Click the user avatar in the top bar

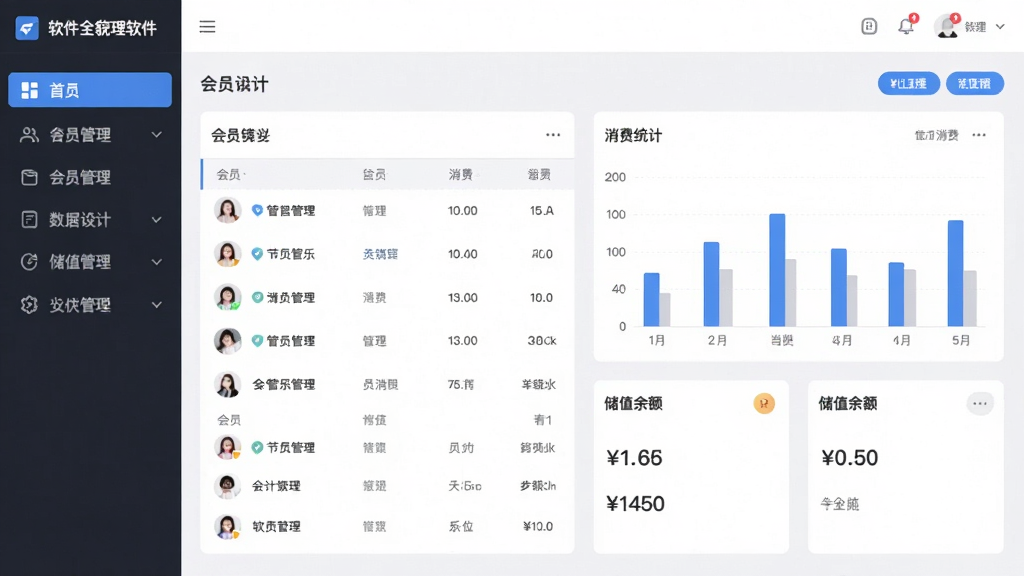click(x=946, y=27)
